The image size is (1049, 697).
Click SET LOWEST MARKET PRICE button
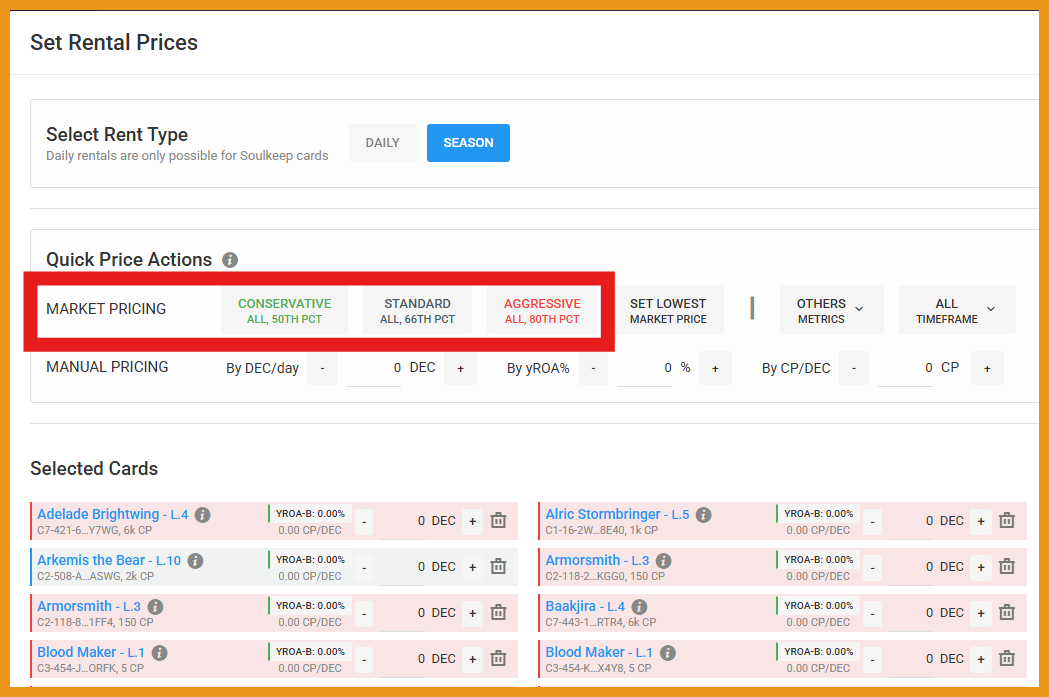click(668, 311)
